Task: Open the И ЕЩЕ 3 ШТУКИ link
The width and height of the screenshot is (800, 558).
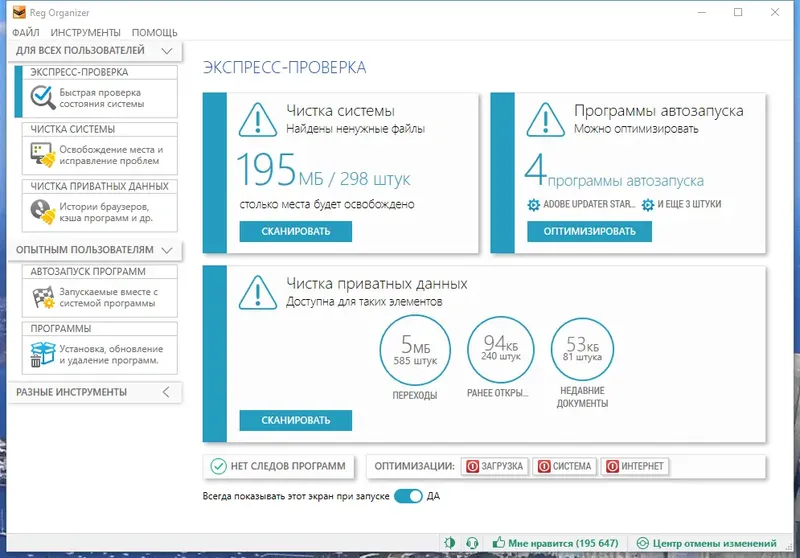Action: click(689, 204)
